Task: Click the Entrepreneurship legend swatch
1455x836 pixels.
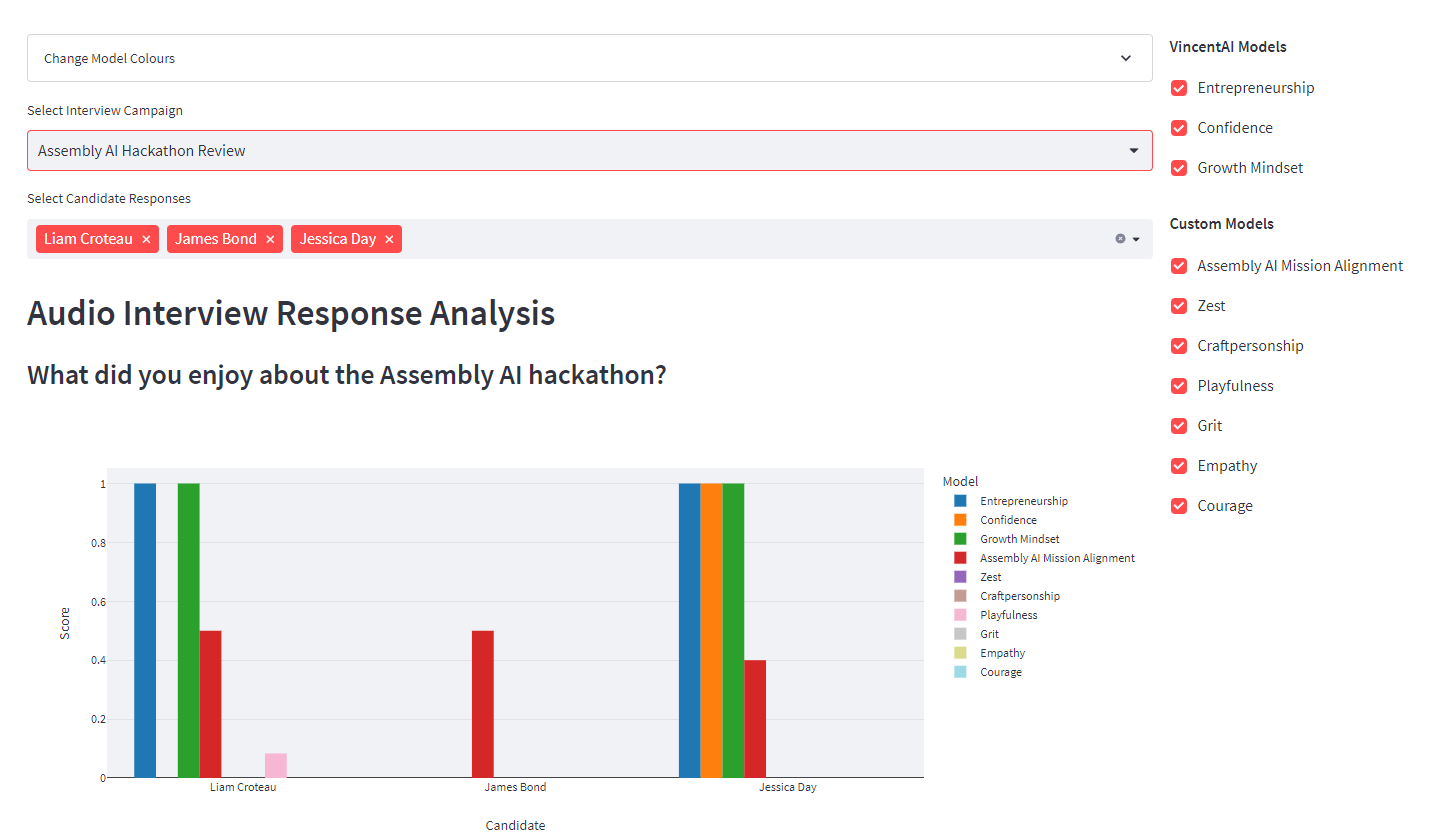Action: tap(960, 501)
